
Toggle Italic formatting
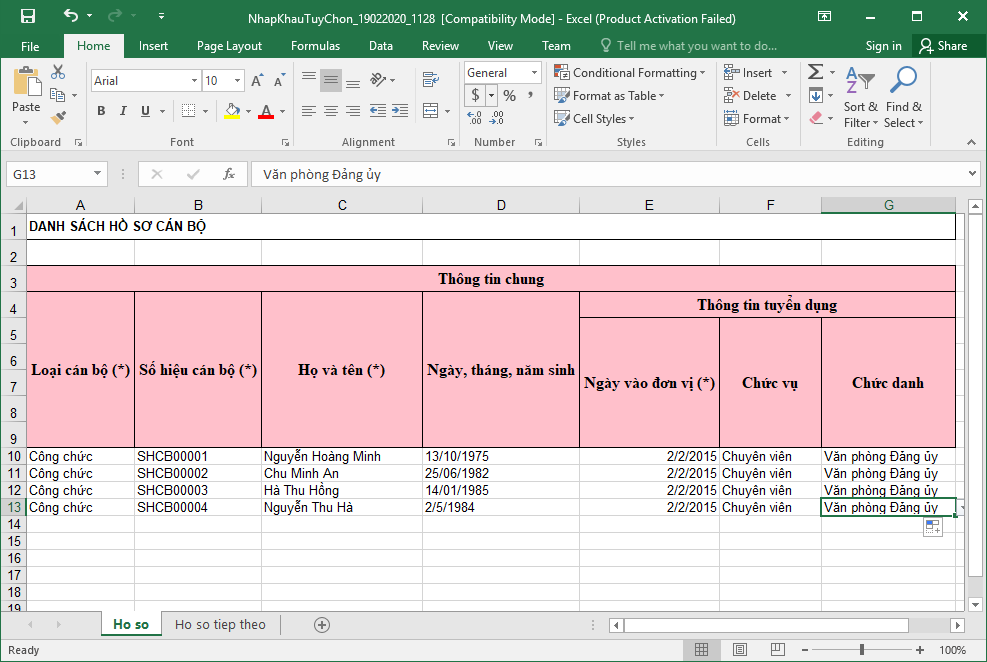pyautogui.click(x=123, y=111)
